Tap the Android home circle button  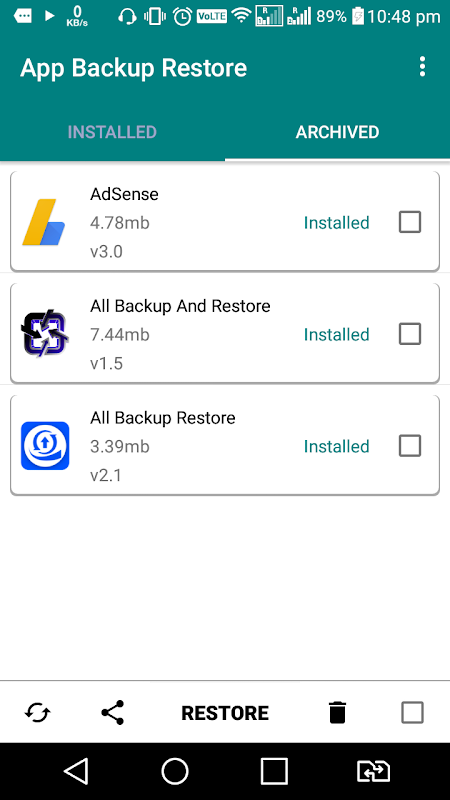(175, 771)
